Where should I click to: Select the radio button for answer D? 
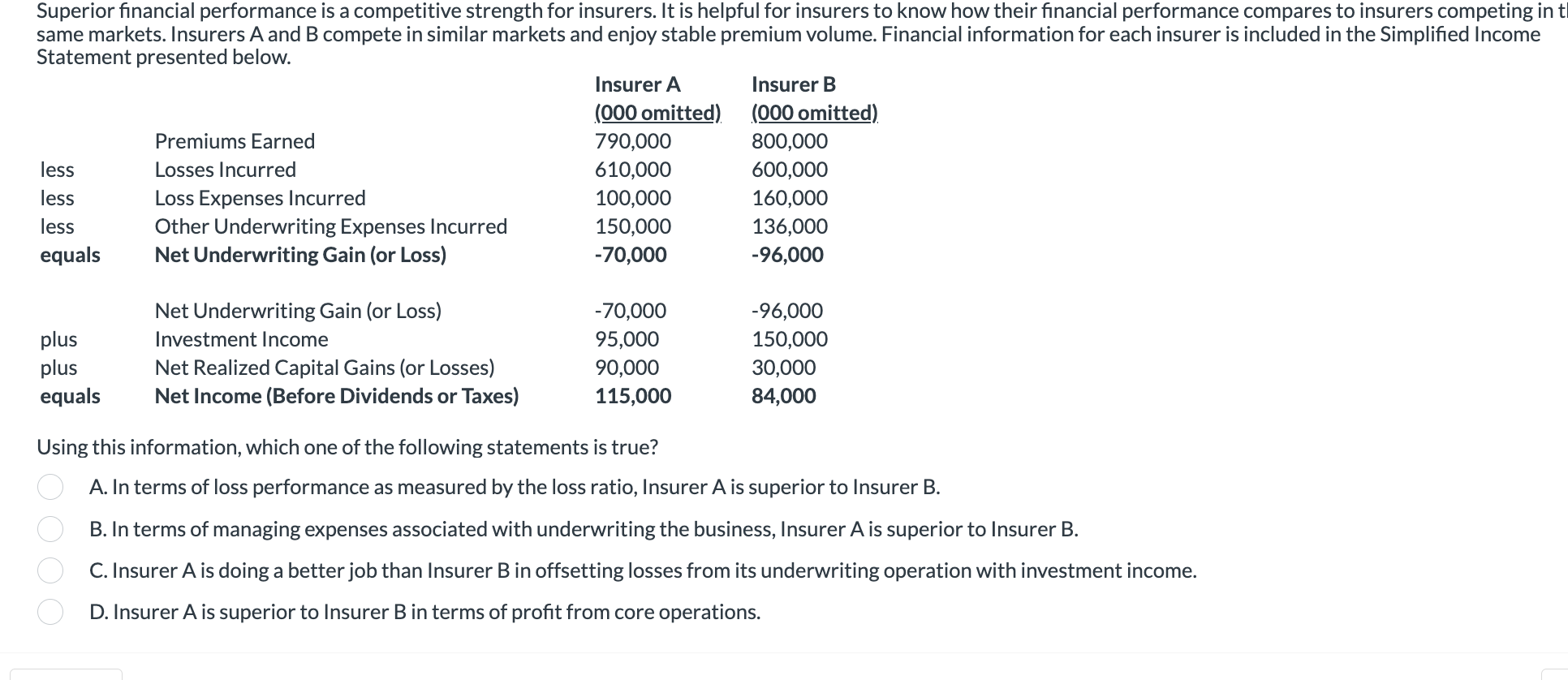pos(51,613)
